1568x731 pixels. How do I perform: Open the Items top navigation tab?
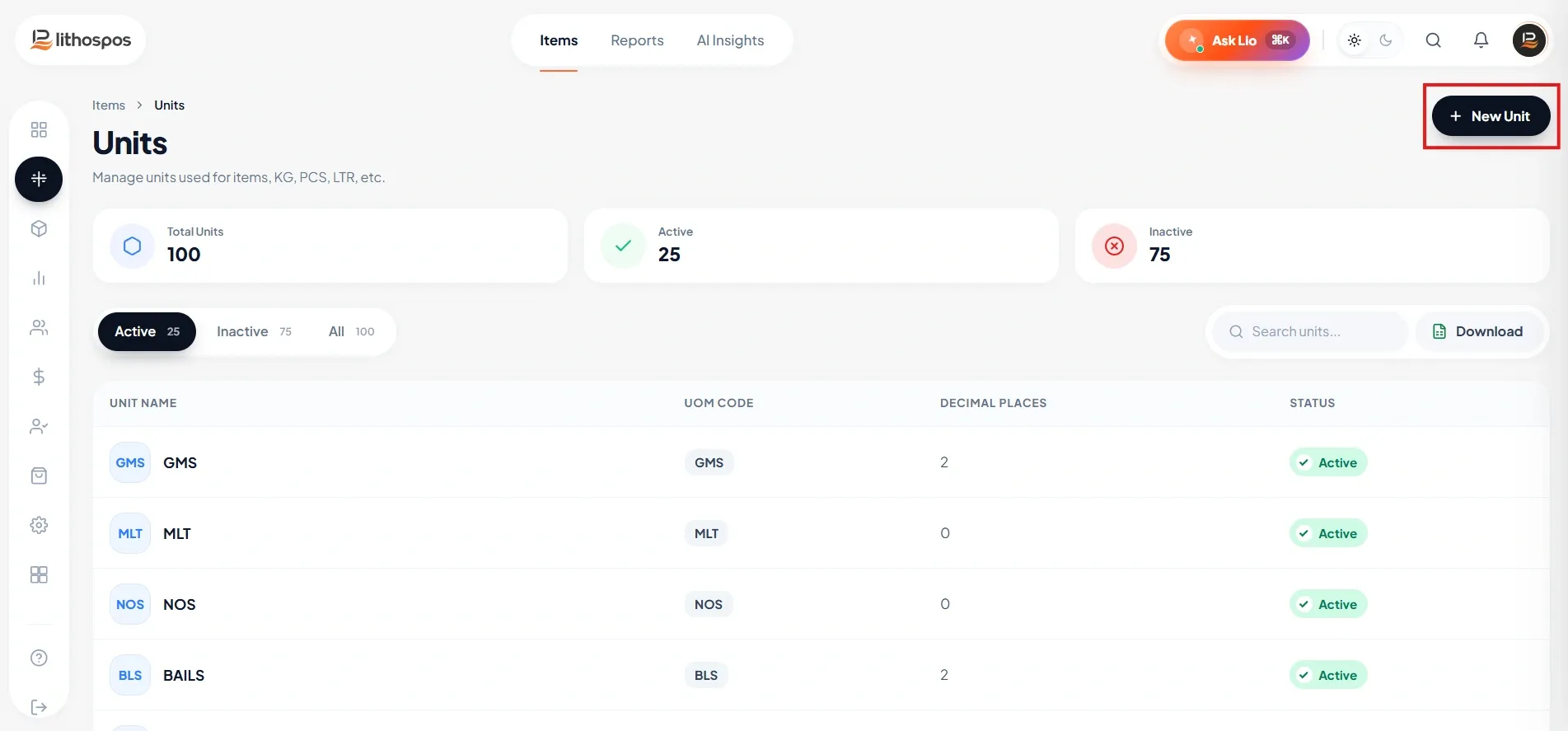click(559, 40)
